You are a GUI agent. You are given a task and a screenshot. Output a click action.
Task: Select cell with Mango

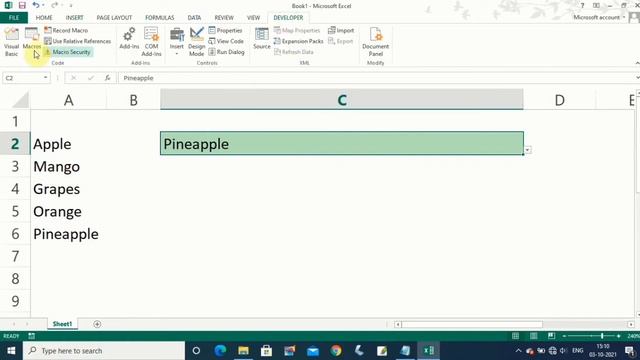(x=68, y=166)
